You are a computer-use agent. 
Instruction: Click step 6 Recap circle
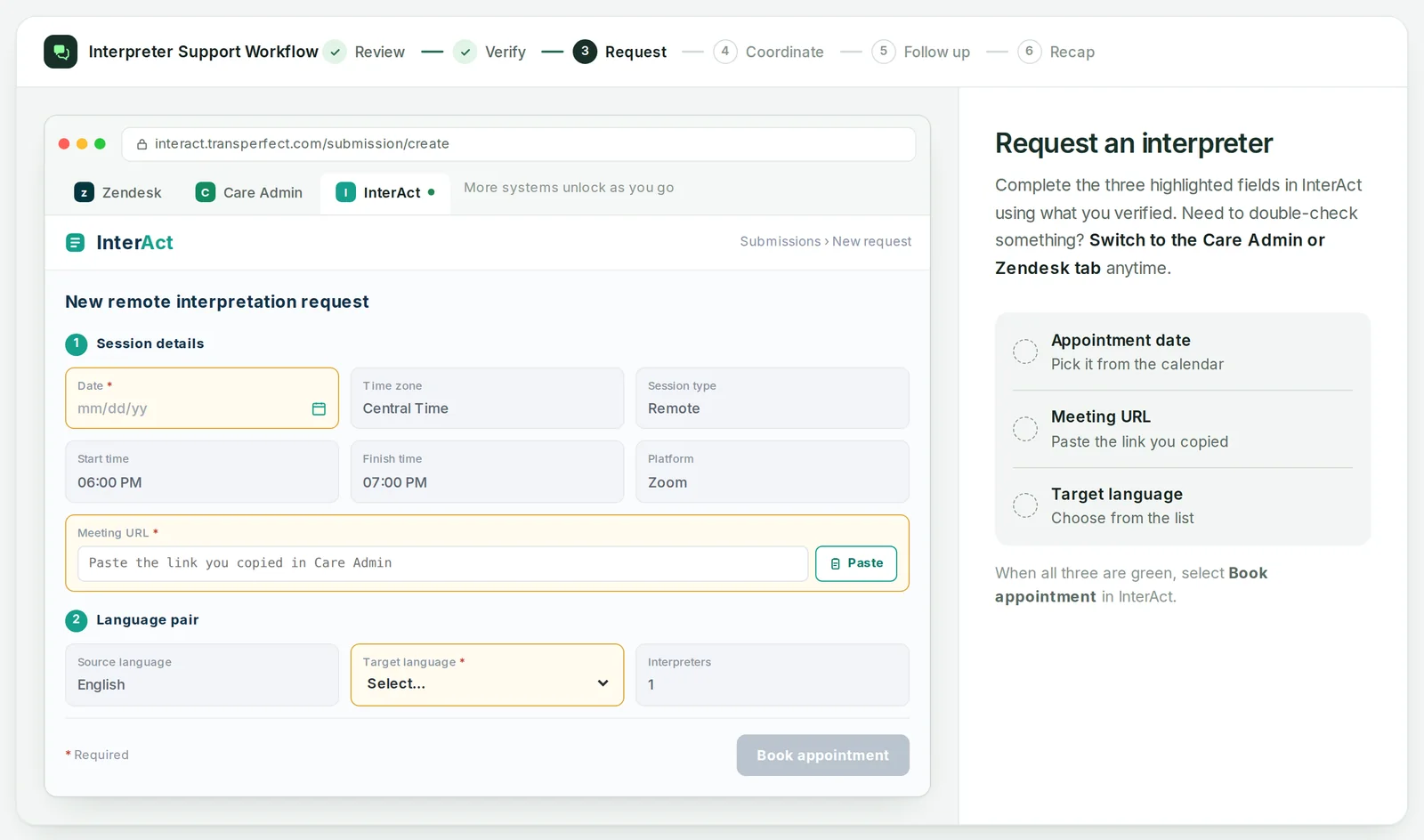[x=1030, y=52]
